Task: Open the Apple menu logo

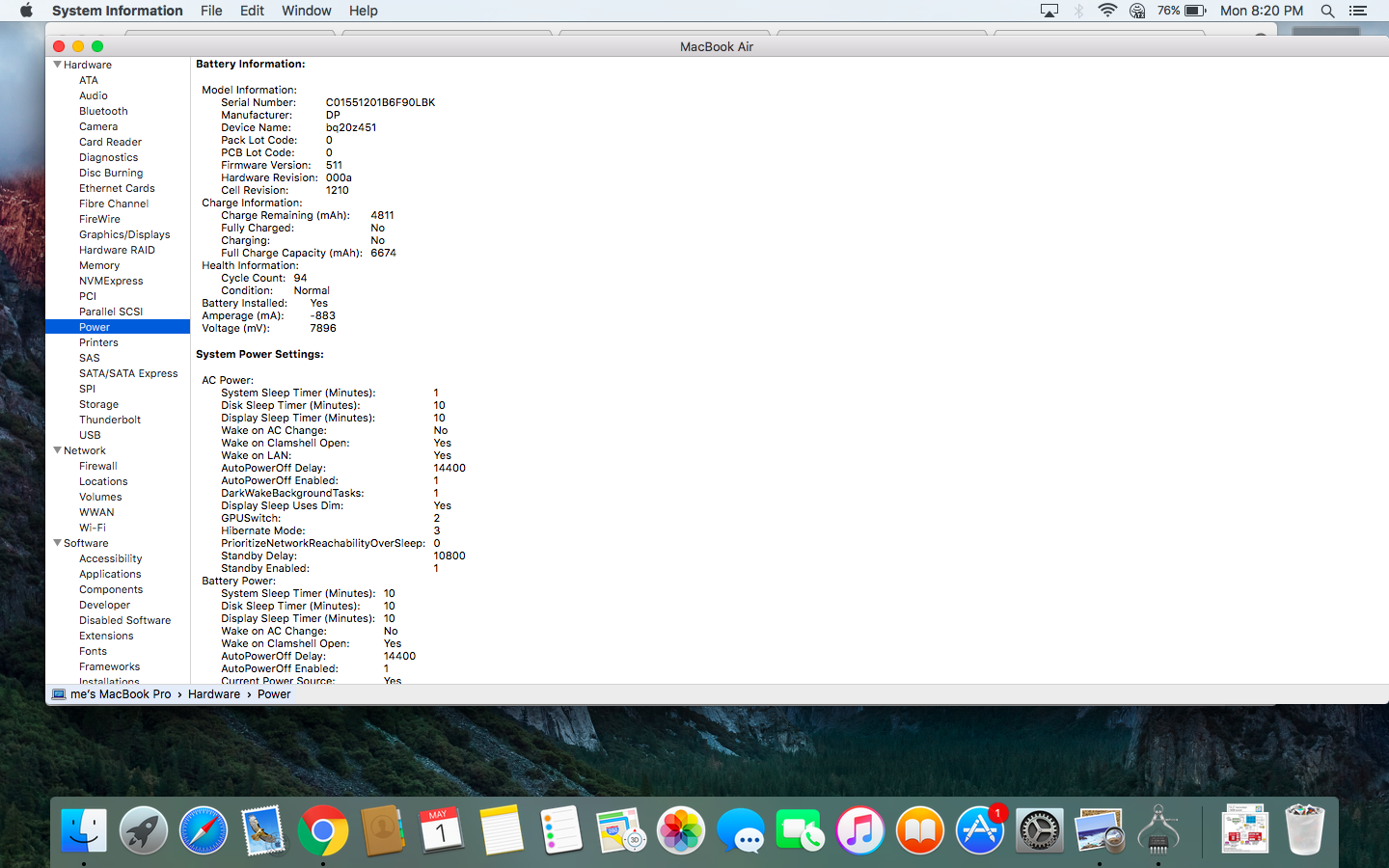Action: (26, 11)
